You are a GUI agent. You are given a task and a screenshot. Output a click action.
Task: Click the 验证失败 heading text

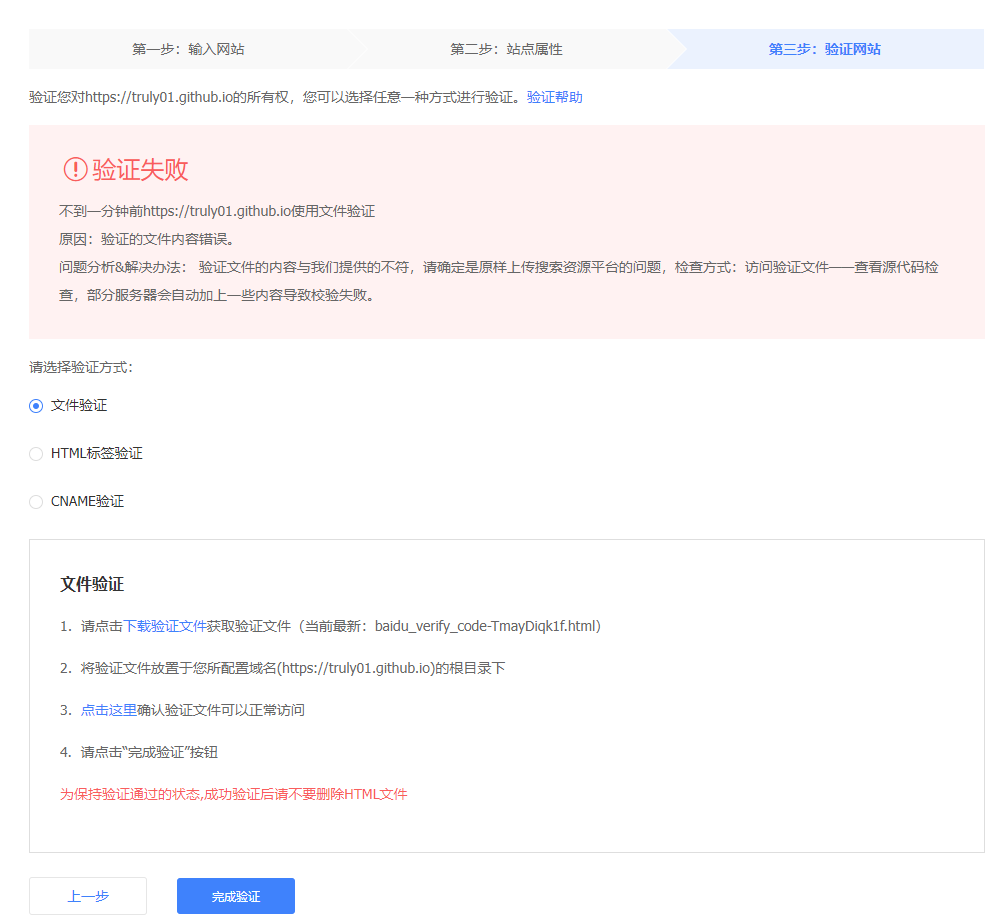(x=140, y=169)
